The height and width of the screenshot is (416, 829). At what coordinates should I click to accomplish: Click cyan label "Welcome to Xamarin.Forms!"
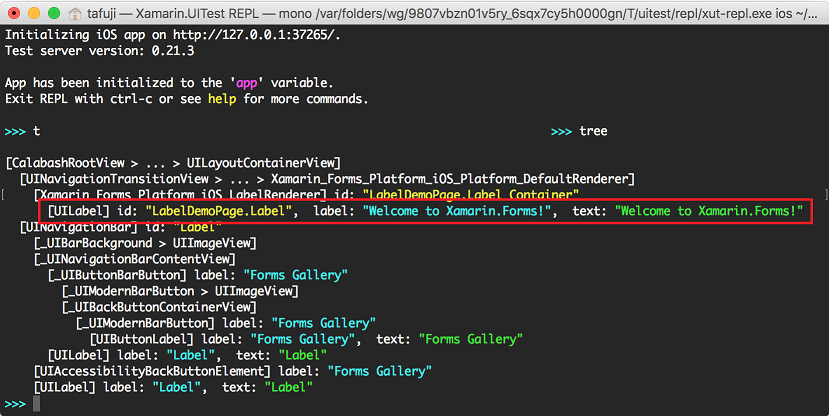457,211
